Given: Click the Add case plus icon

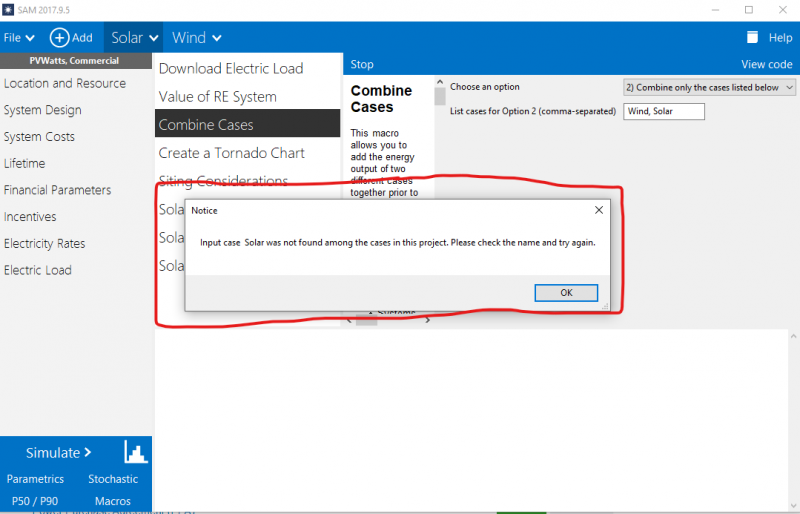Looking at the screenshot, I should coord(60,38).
